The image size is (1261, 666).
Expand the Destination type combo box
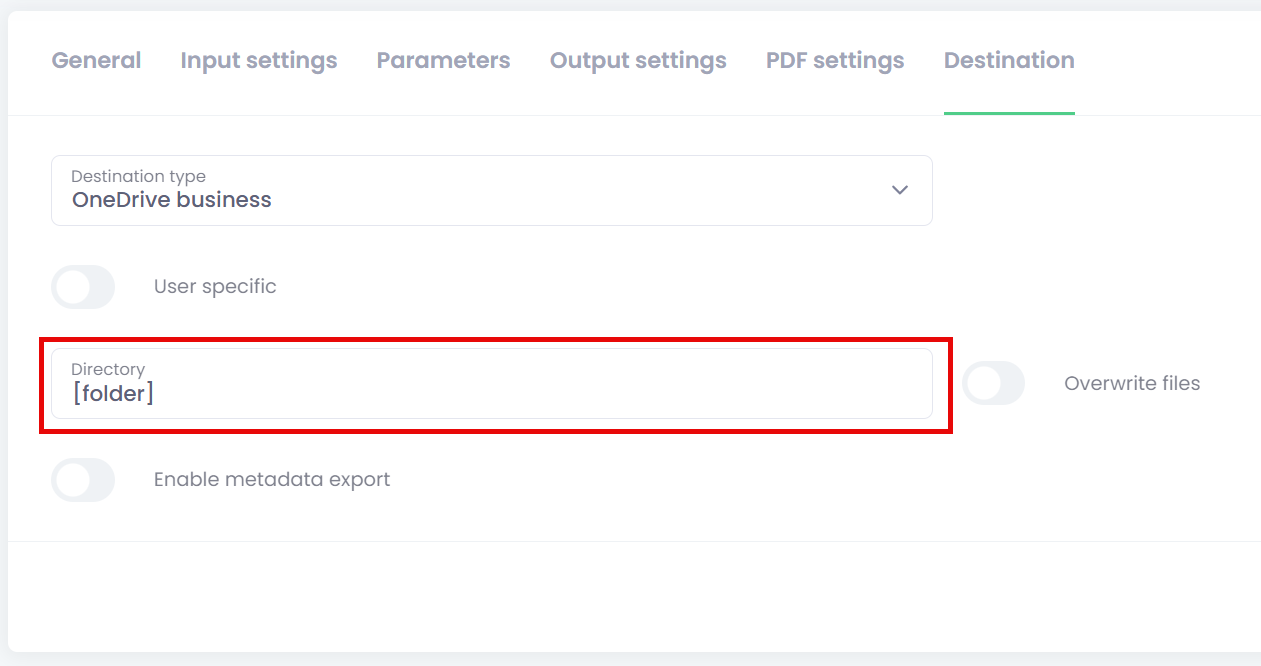tap(491, 190)
